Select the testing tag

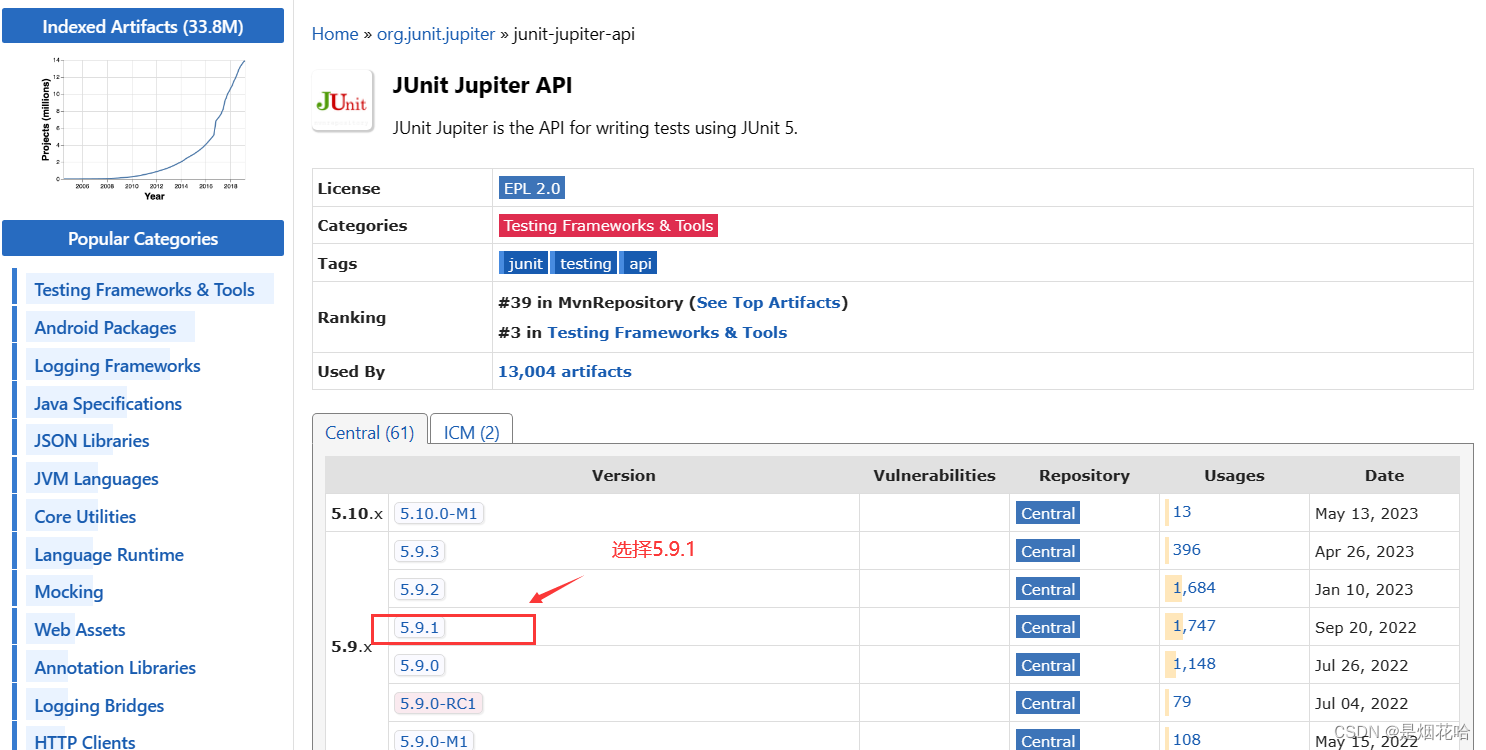(585, 263)
